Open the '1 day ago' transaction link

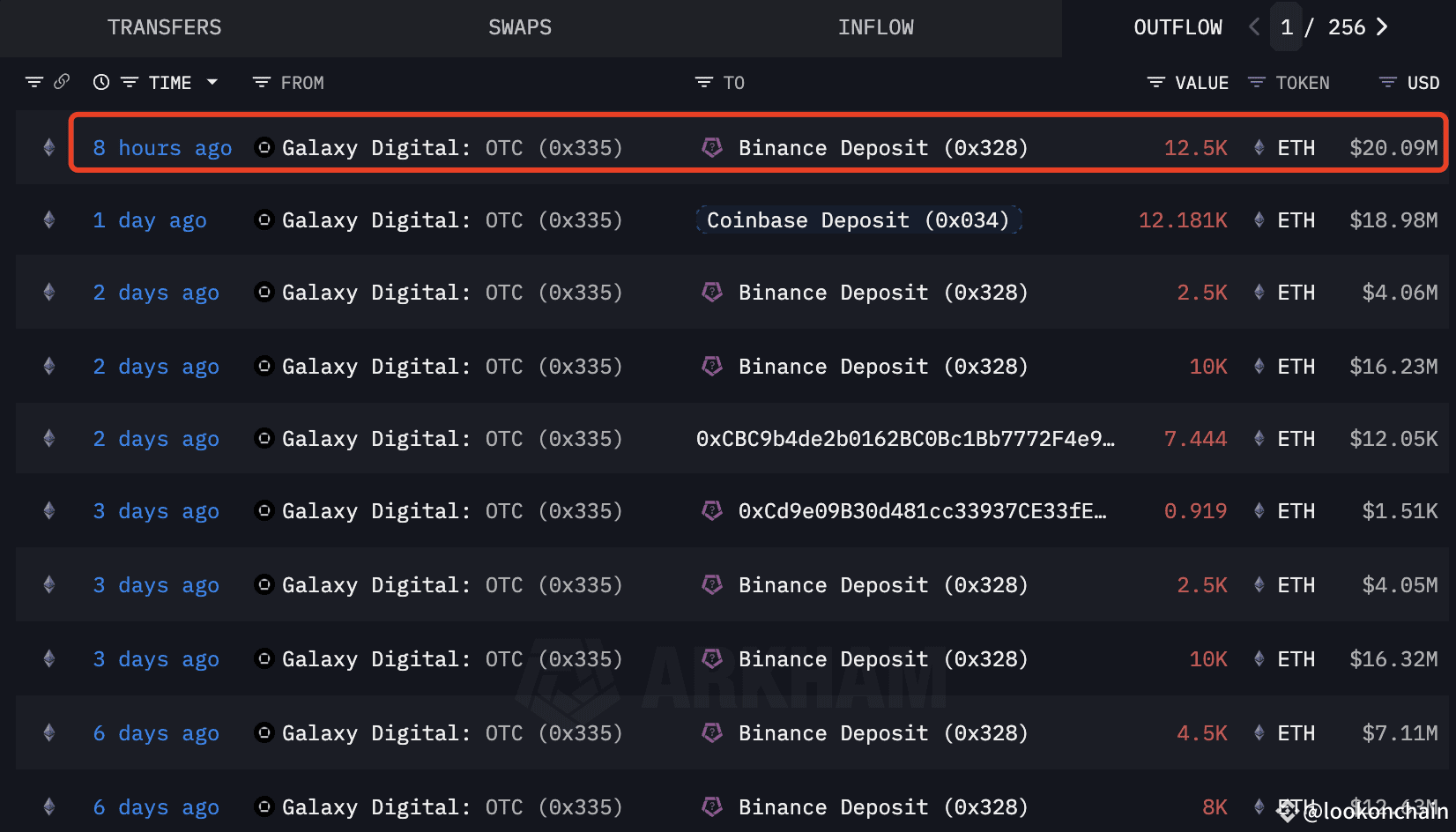[x=150, y=220]
